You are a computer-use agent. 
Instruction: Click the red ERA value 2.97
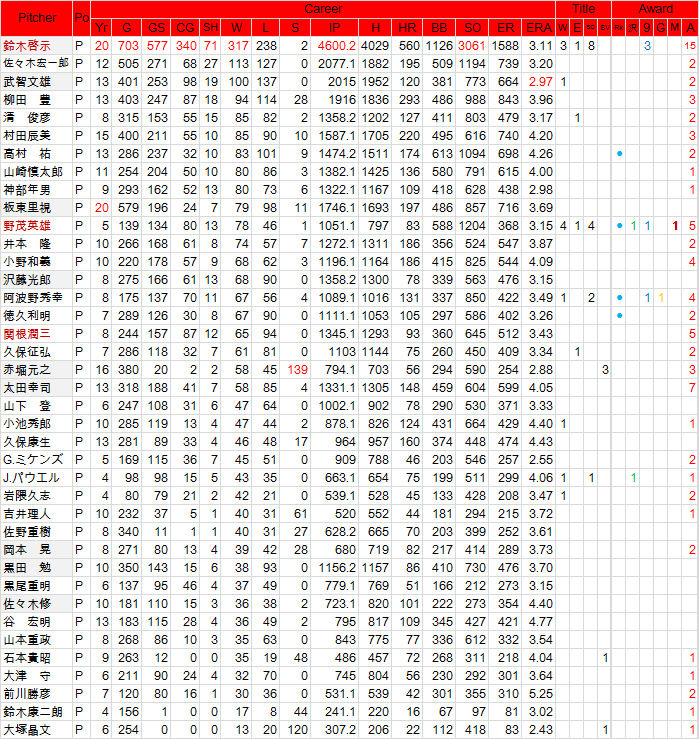[540, 82]
